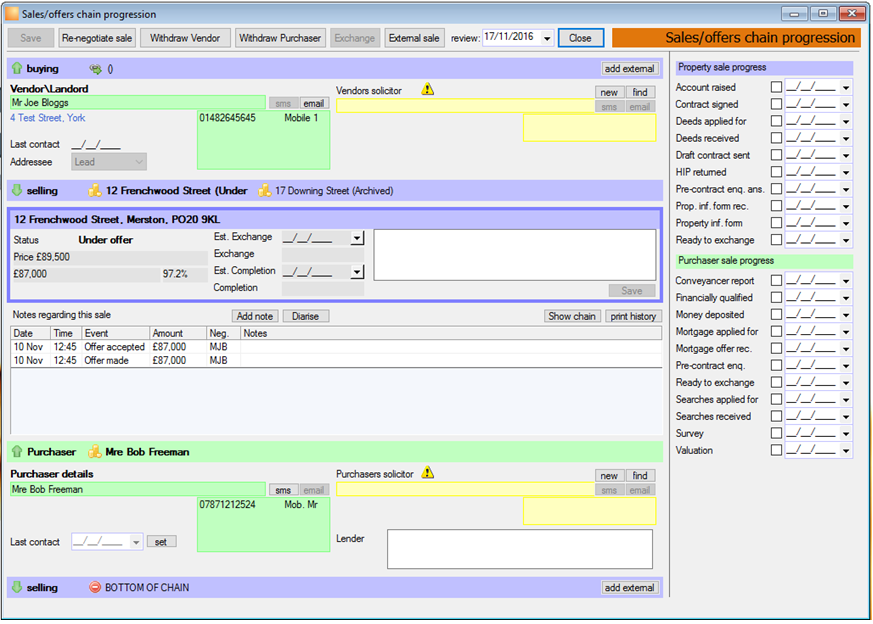Click the red BOTTOM OF CHAIN icon

[95, 587]
